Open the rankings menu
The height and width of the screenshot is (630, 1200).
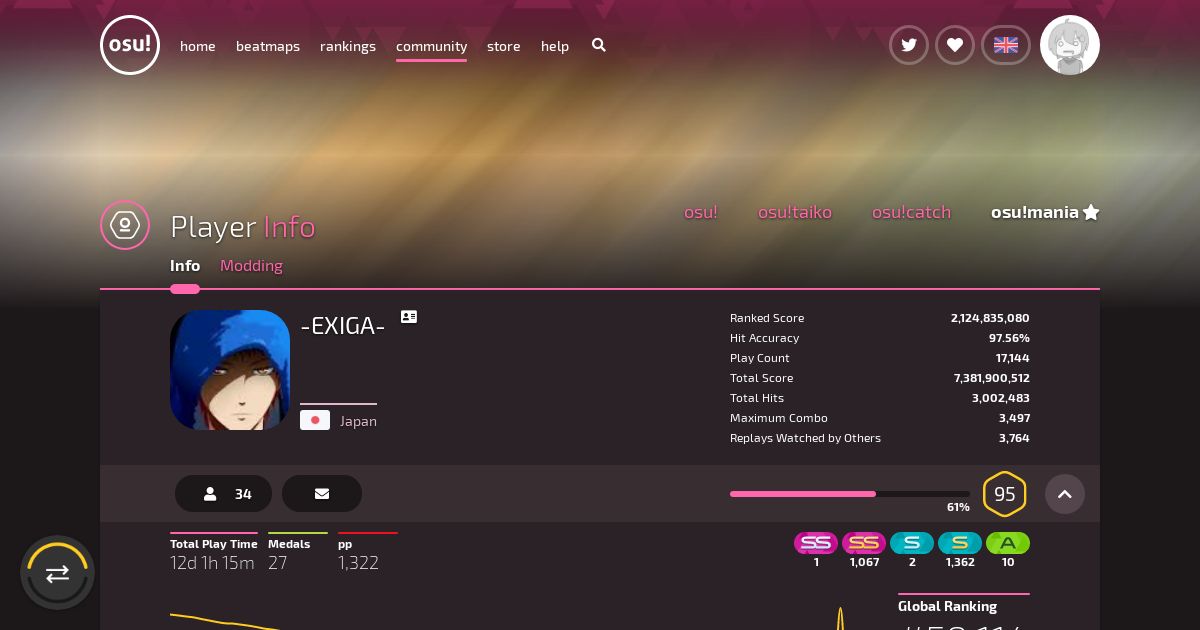tap(348, 46)
